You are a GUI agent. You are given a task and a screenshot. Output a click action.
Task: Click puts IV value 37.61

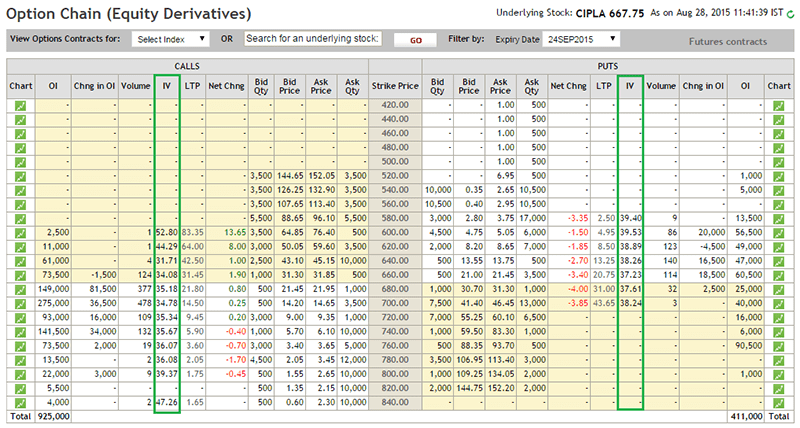pos(631,289)
